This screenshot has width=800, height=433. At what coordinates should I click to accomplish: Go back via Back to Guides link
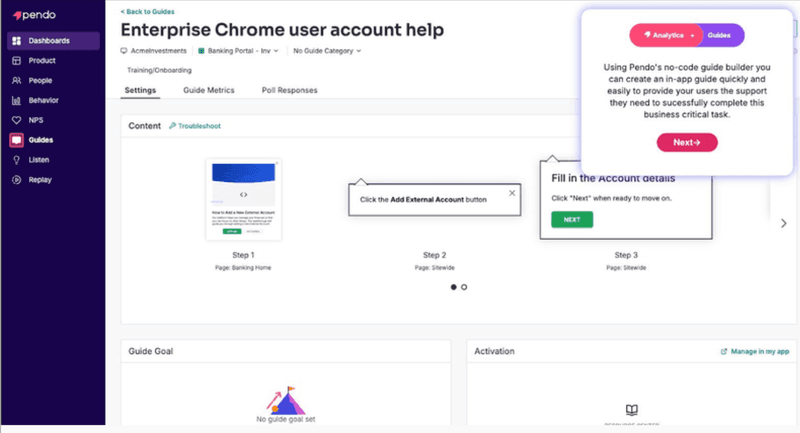click(147, 11)
